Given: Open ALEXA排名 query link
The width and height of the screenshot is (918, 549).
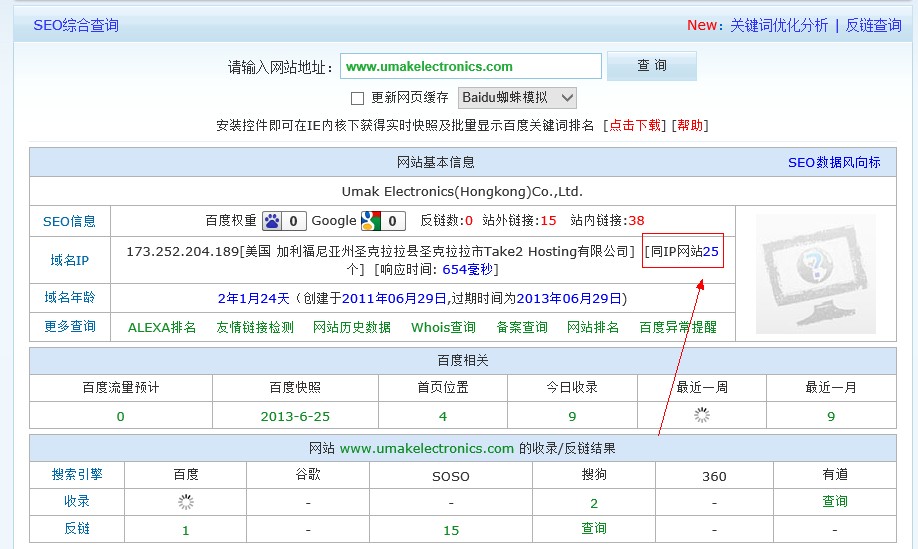Looking at the screenshot, I should point(162,327).
